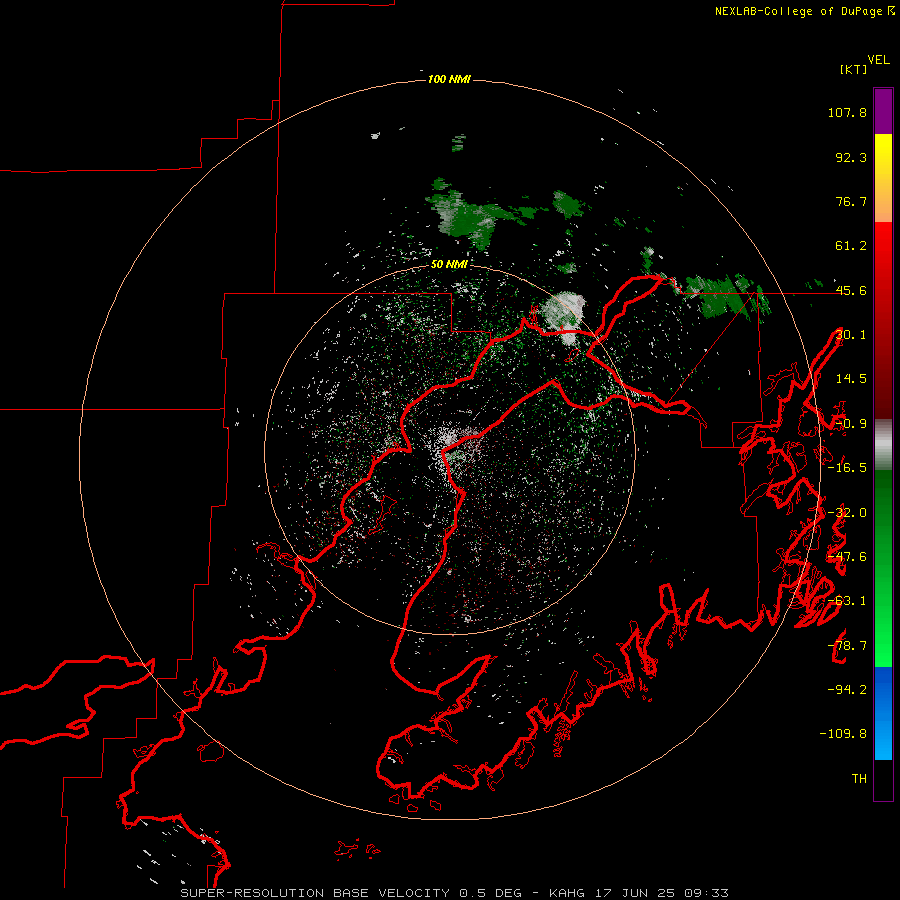Screen dimensions: 900x900
Task: Click the NEXLAB-College of DuPage watermark text
Action: tap(804, 11)
